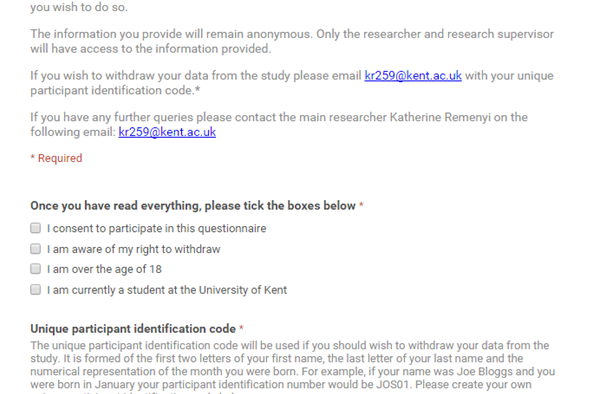
Task: Tick the University of Kent student checkbox
Action: pos(36,290)
